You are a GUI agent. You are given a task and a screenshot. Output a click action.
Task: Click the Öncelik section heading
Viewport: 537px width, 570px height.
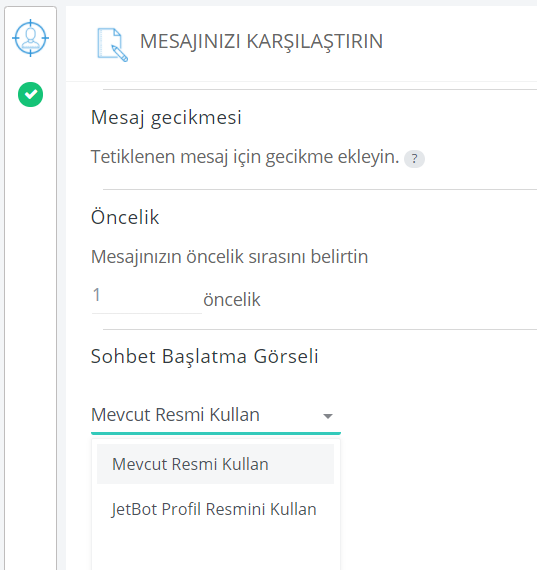click(x=125, y=217)
